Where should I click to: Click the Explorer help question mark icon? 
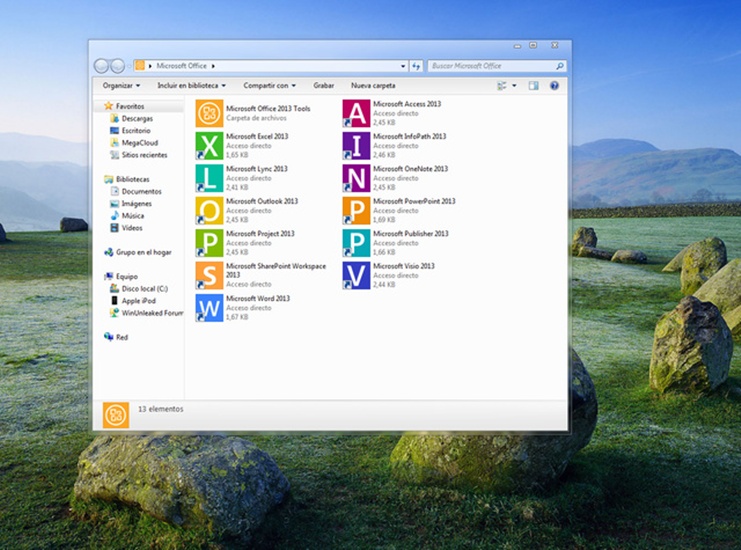[554, 86]
